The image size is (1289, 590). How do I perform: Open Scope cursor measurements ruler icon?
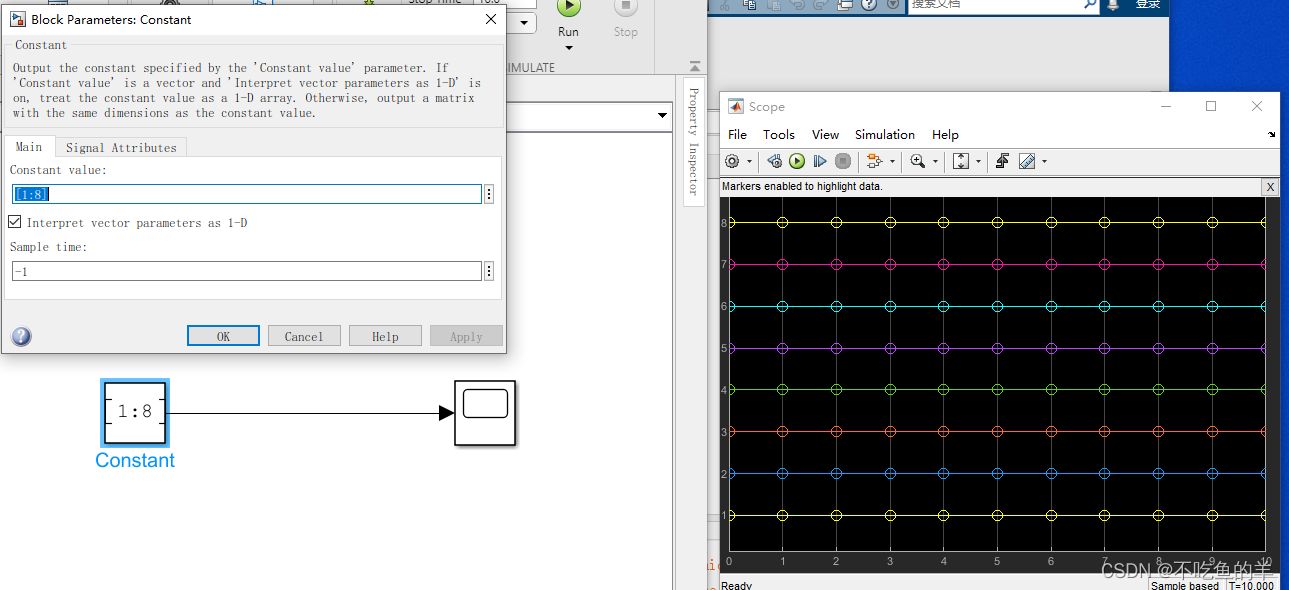(x=1027, y=161)
